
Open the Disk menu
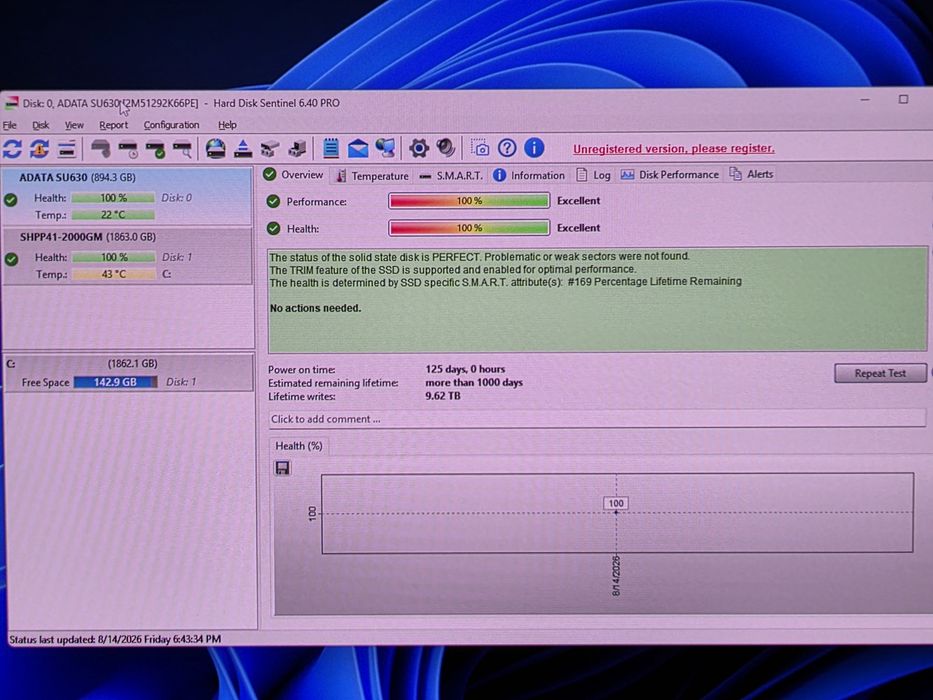(x=40, y=125)
